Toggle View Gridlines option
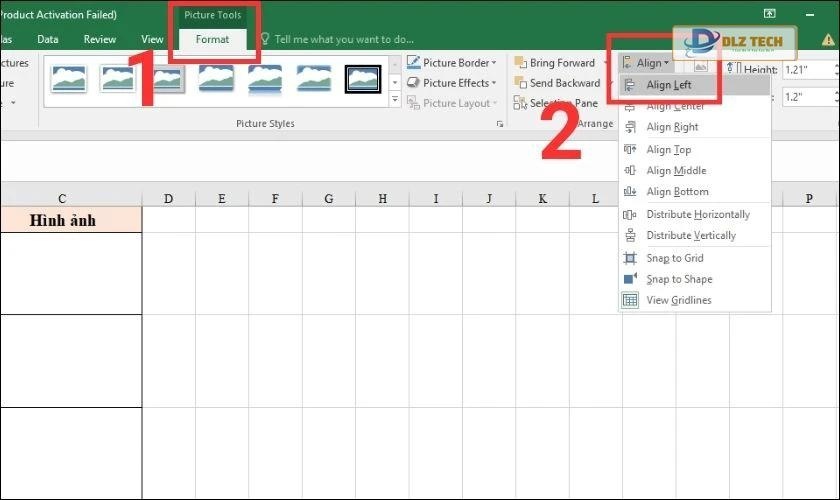Screen dimensions: 840x500 click(x=679, y=300)
